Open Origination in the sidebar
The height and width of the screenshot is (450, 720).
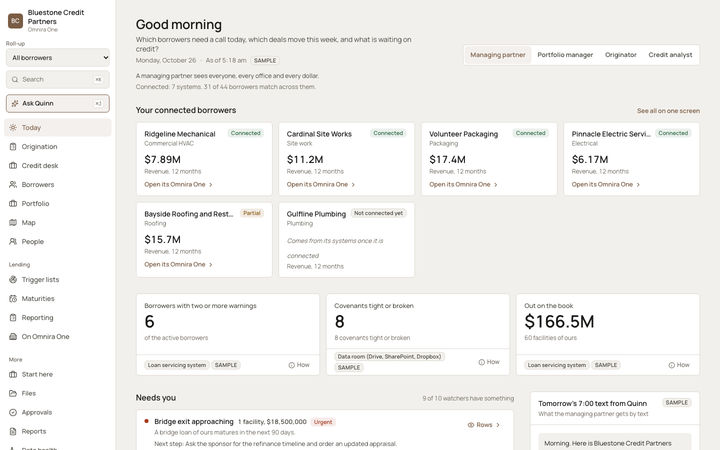coord(58,146)
